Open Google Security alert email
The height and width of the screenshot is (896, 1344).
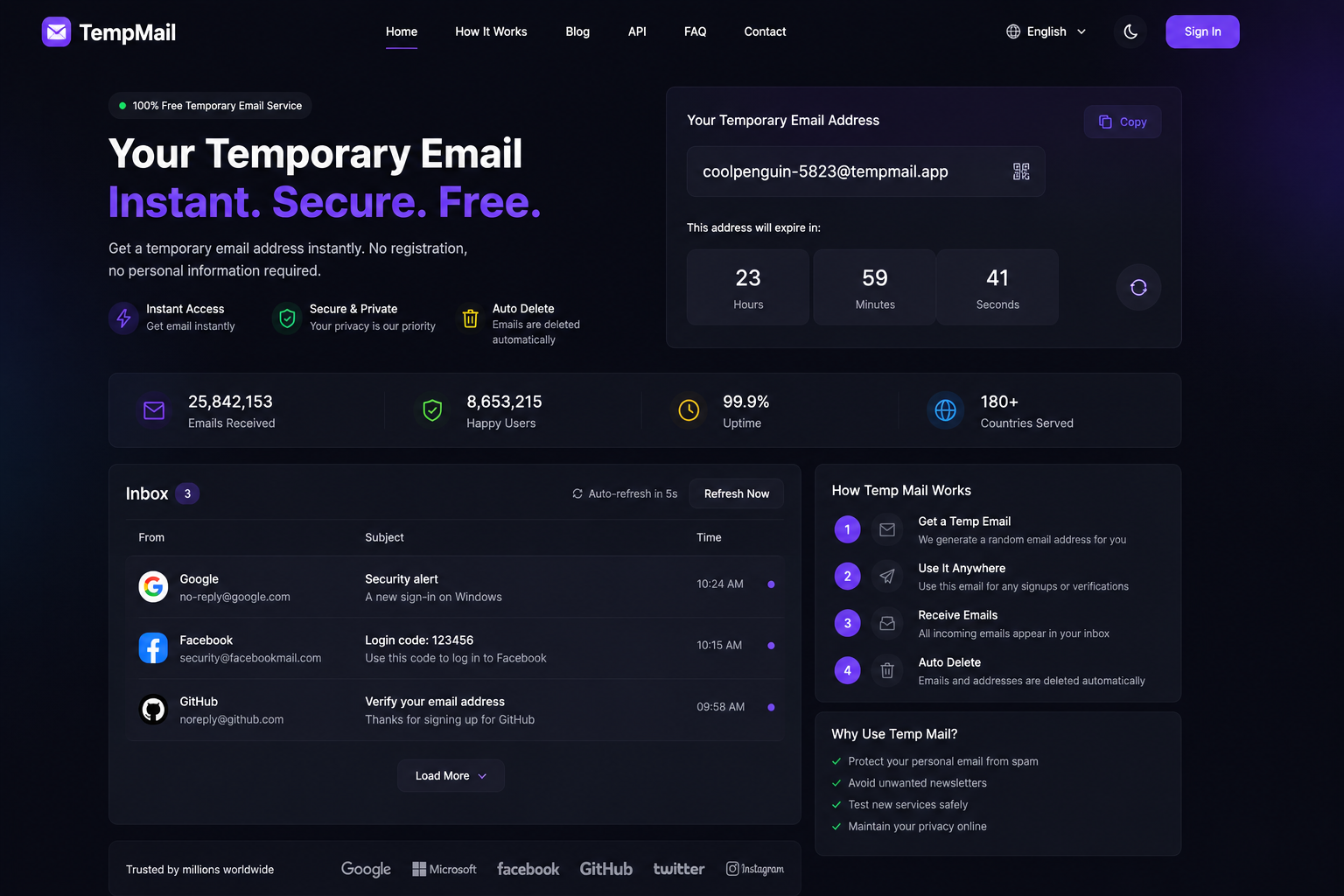click(454, 587)
